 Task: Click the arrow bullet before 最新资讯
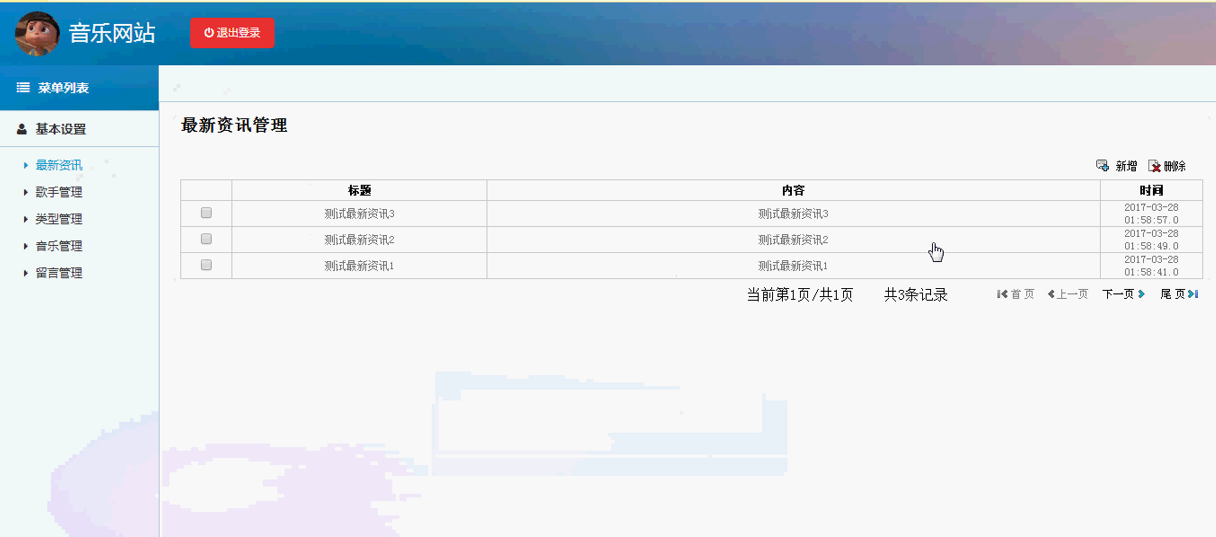[x=26, y=165]
